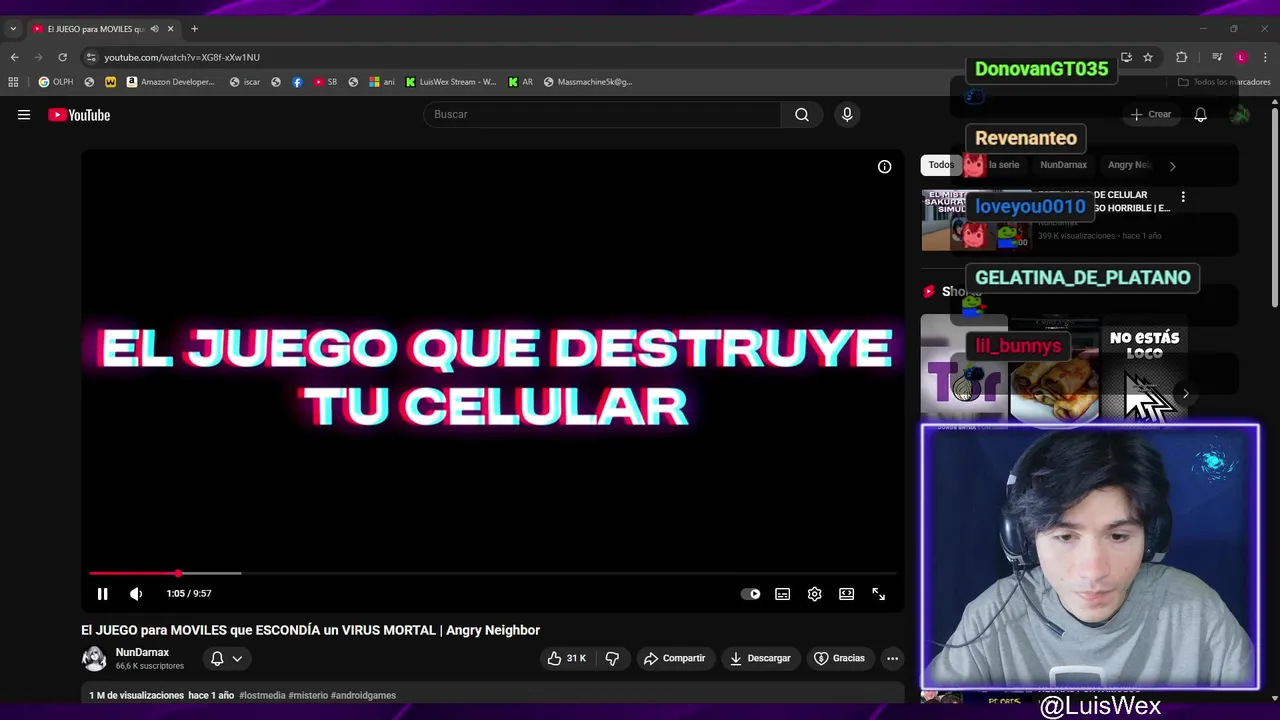Open the SB YouTube bookmark
The width and height of the screenshot is (1280, 720).
coord(325,82)
